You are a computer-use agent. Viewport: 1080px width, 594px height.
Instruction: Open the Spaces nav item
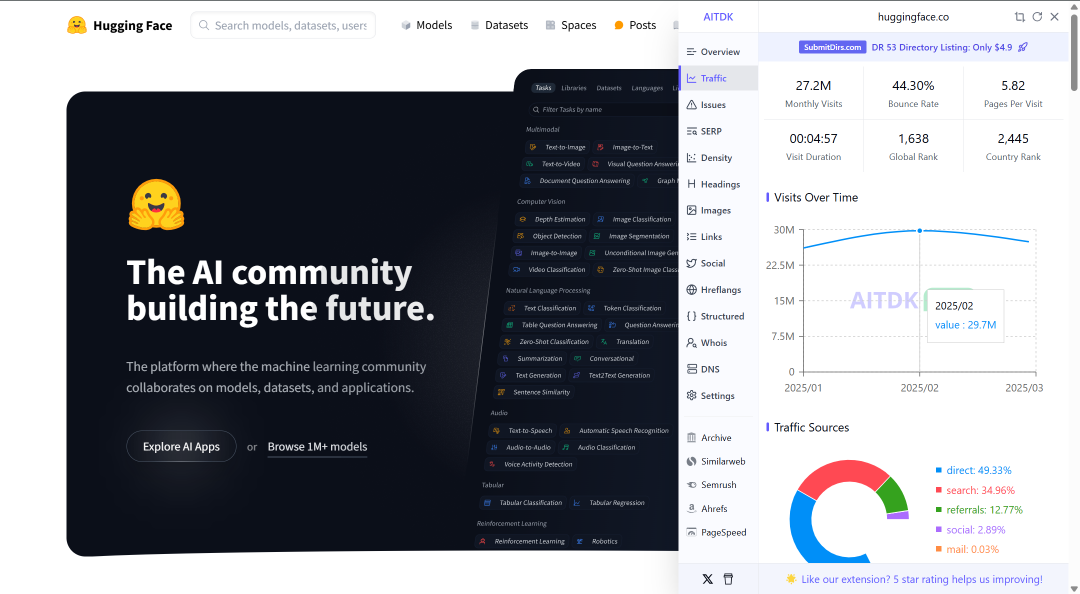tap(570, 25)
